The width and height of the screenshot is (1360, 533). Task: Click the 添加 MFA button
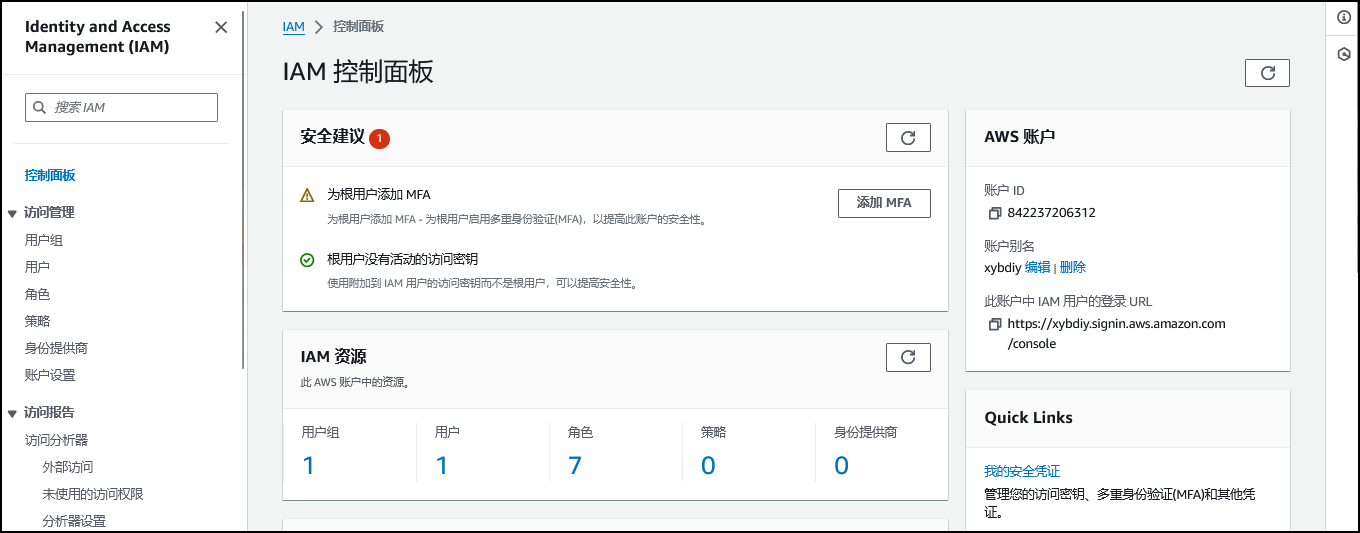click(x=884, y=203)
